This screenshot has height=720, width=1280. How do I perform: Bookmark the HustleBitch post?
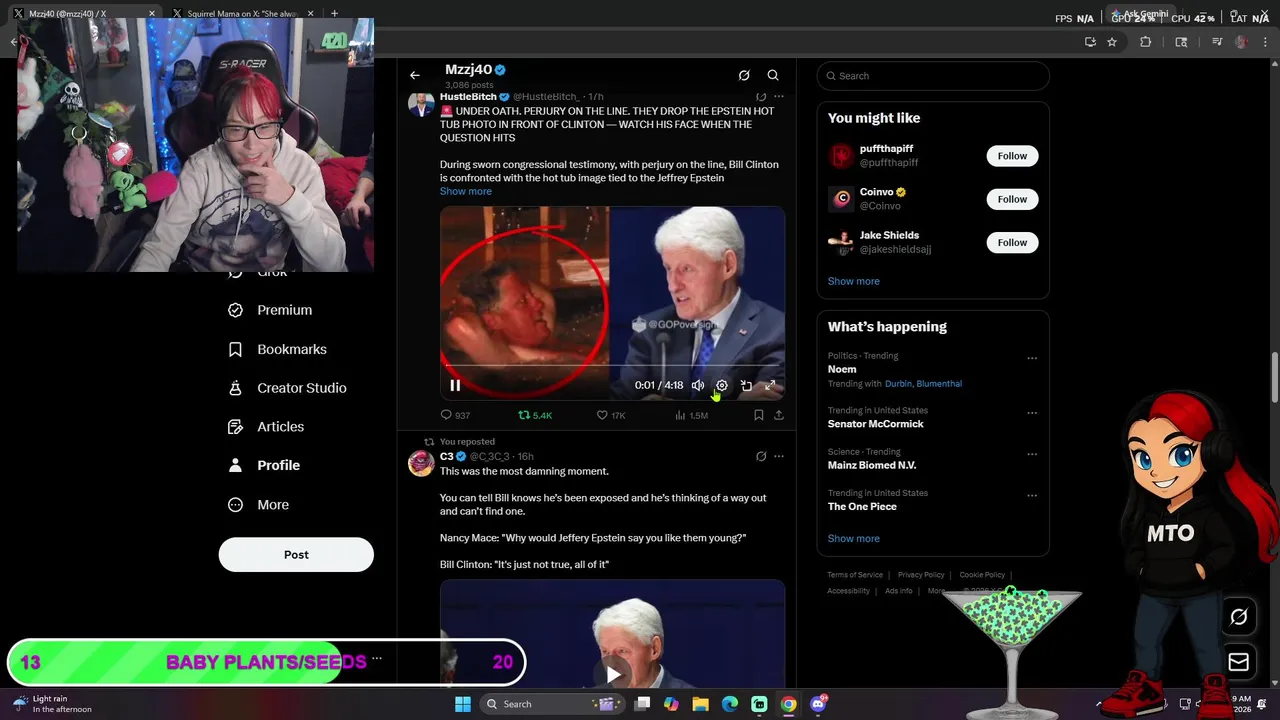[759, 415]
